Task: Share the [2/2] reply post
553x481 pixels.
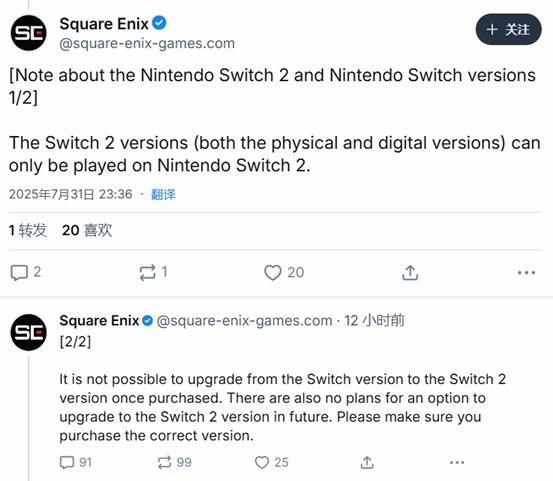Action: coord(367,462)
